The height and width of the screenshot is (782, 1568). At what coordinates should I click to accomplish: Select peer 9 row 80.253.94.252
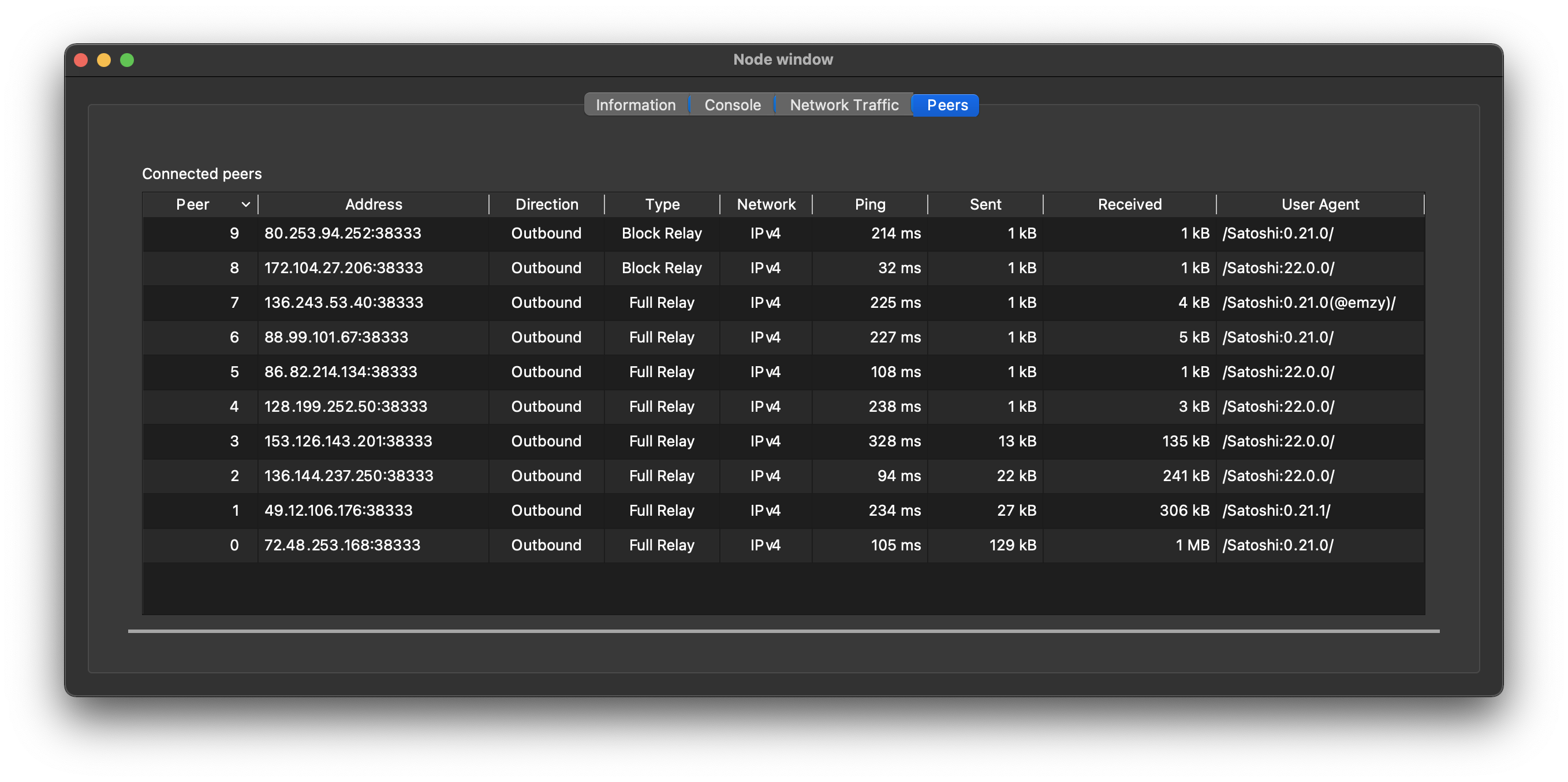click(x=342, y=233)
